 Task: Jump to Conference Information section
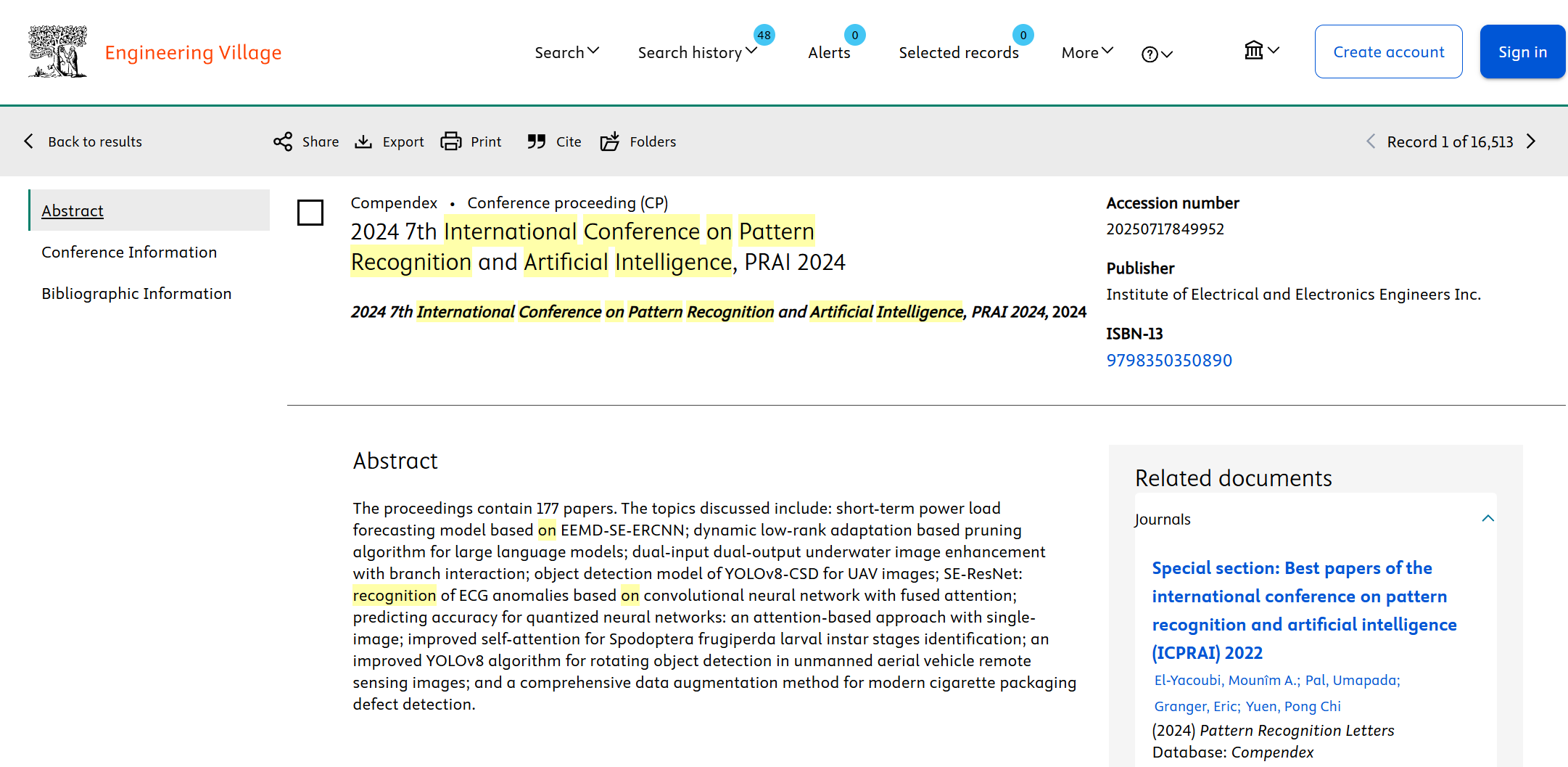(129, 252)
